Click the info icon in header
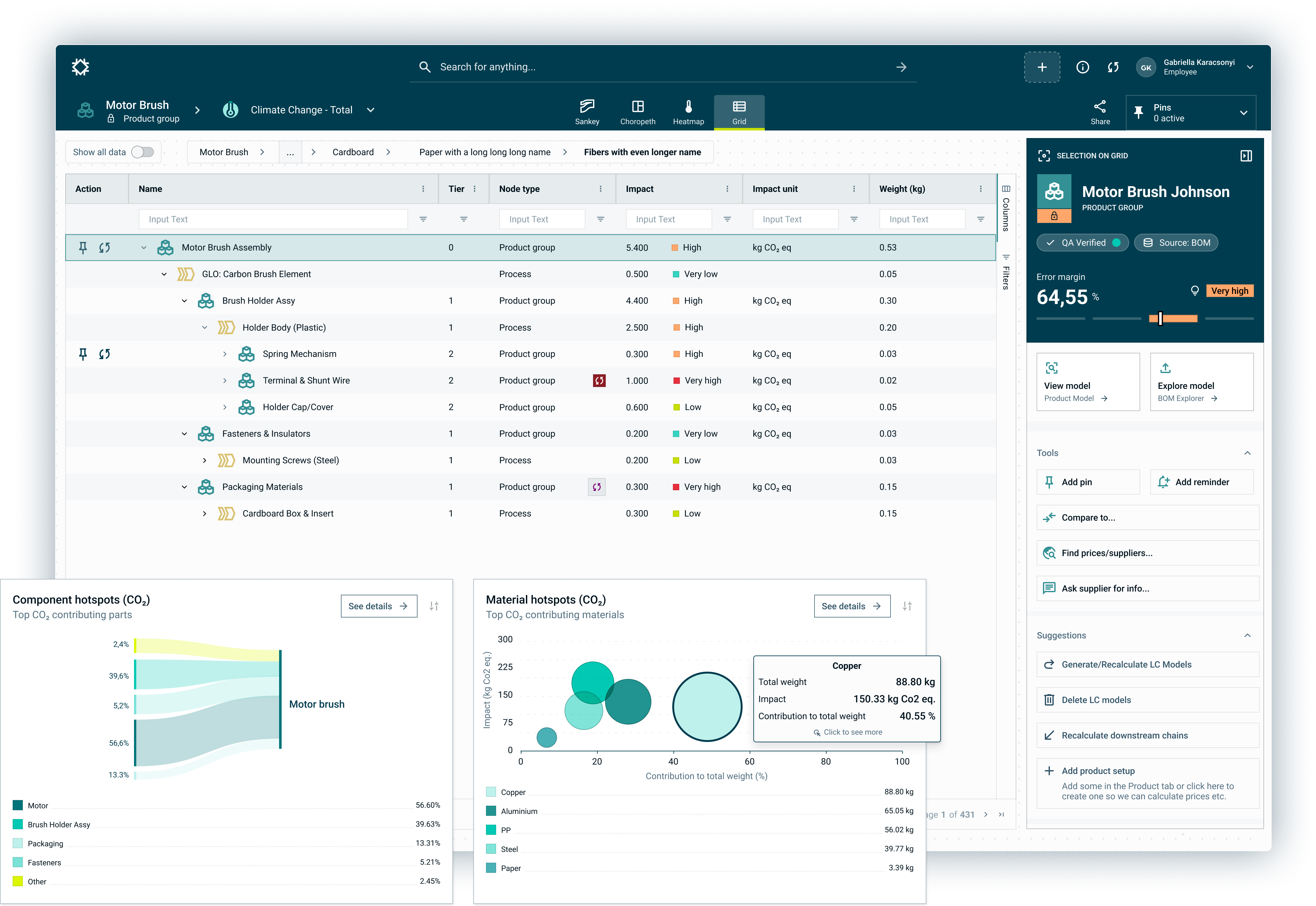This screenshot has height=906, width=1316. (x=1082, y=67)
